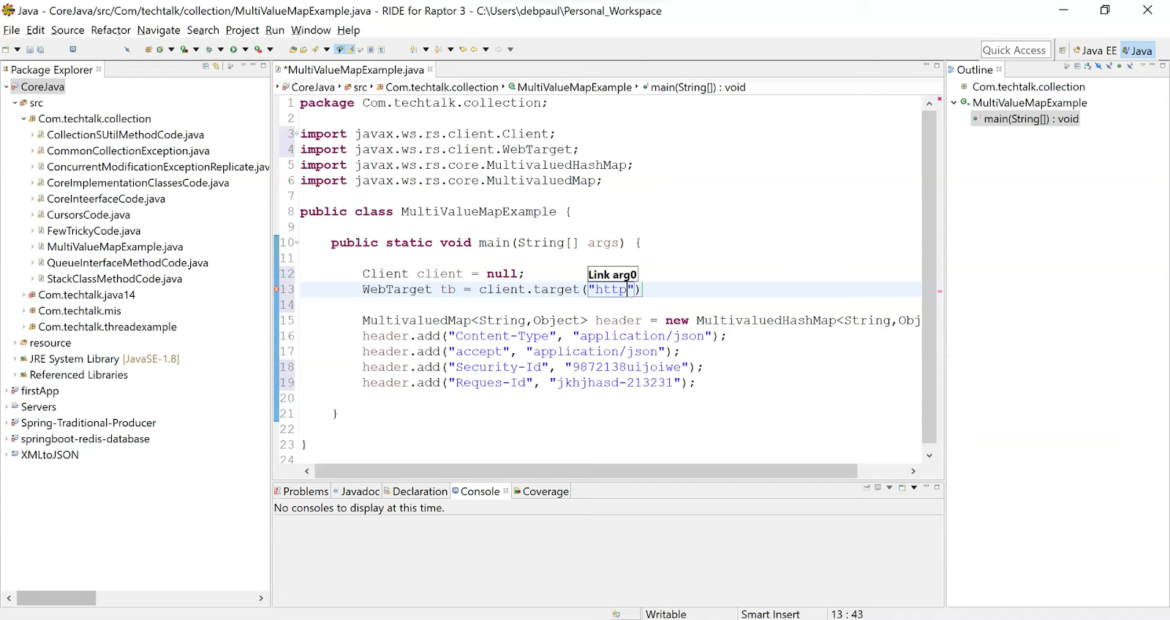Screen dimensions: 1170x620
Task: Open the Source menu
Action: pos(67,30)
